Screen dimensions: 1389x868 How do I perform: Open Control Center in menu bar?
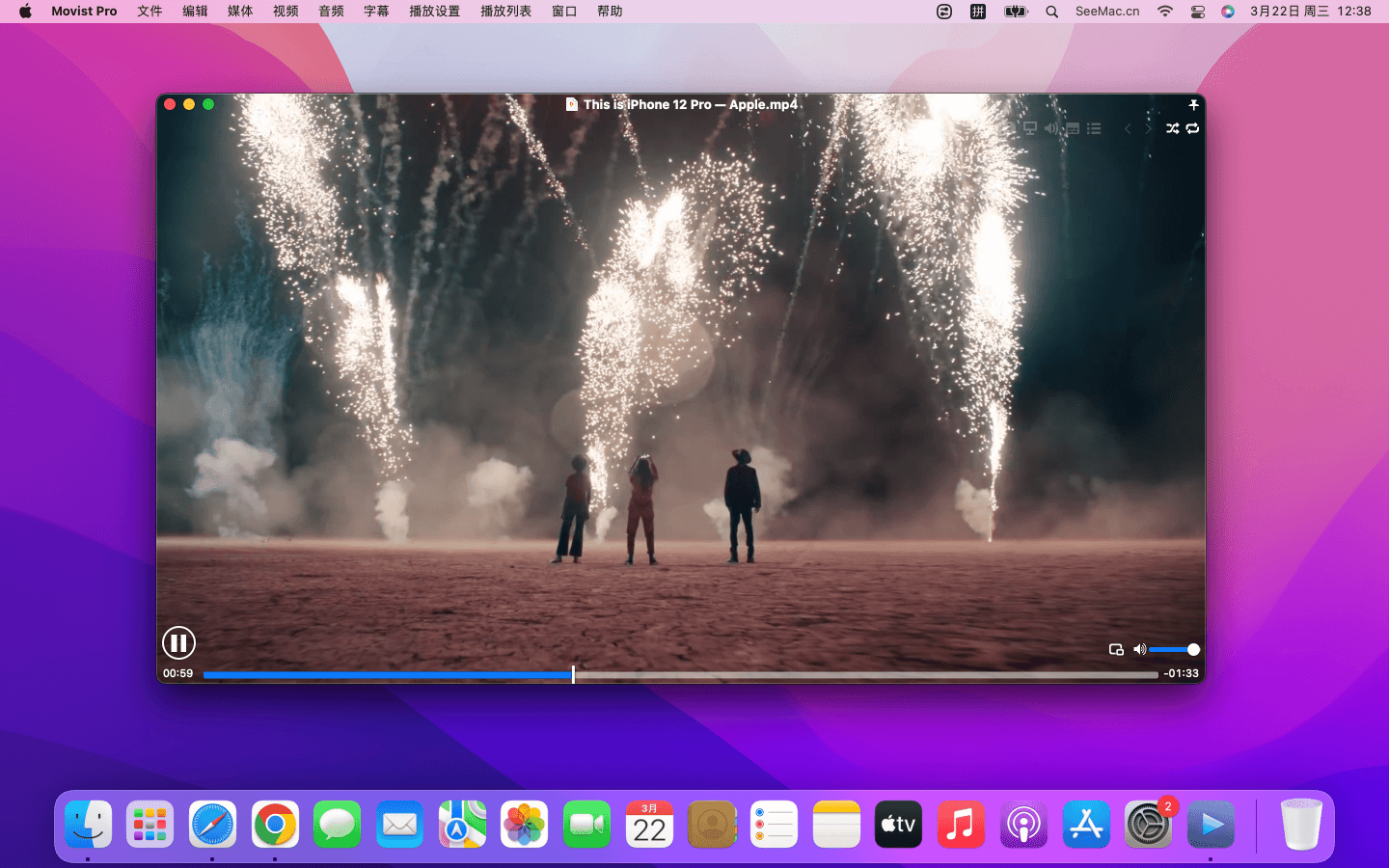(1197, 12)
